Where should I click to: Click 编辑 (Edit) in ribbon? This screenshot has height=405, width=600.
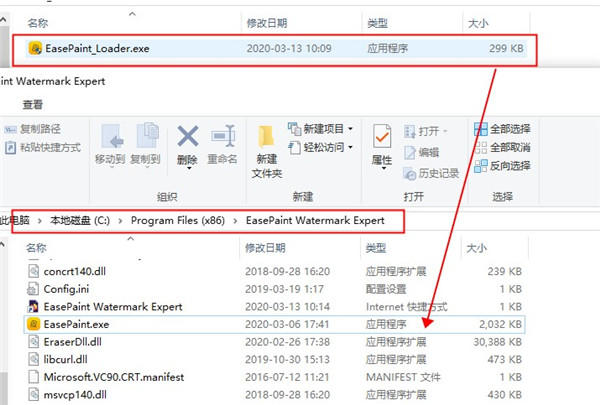tap(422, 152)
